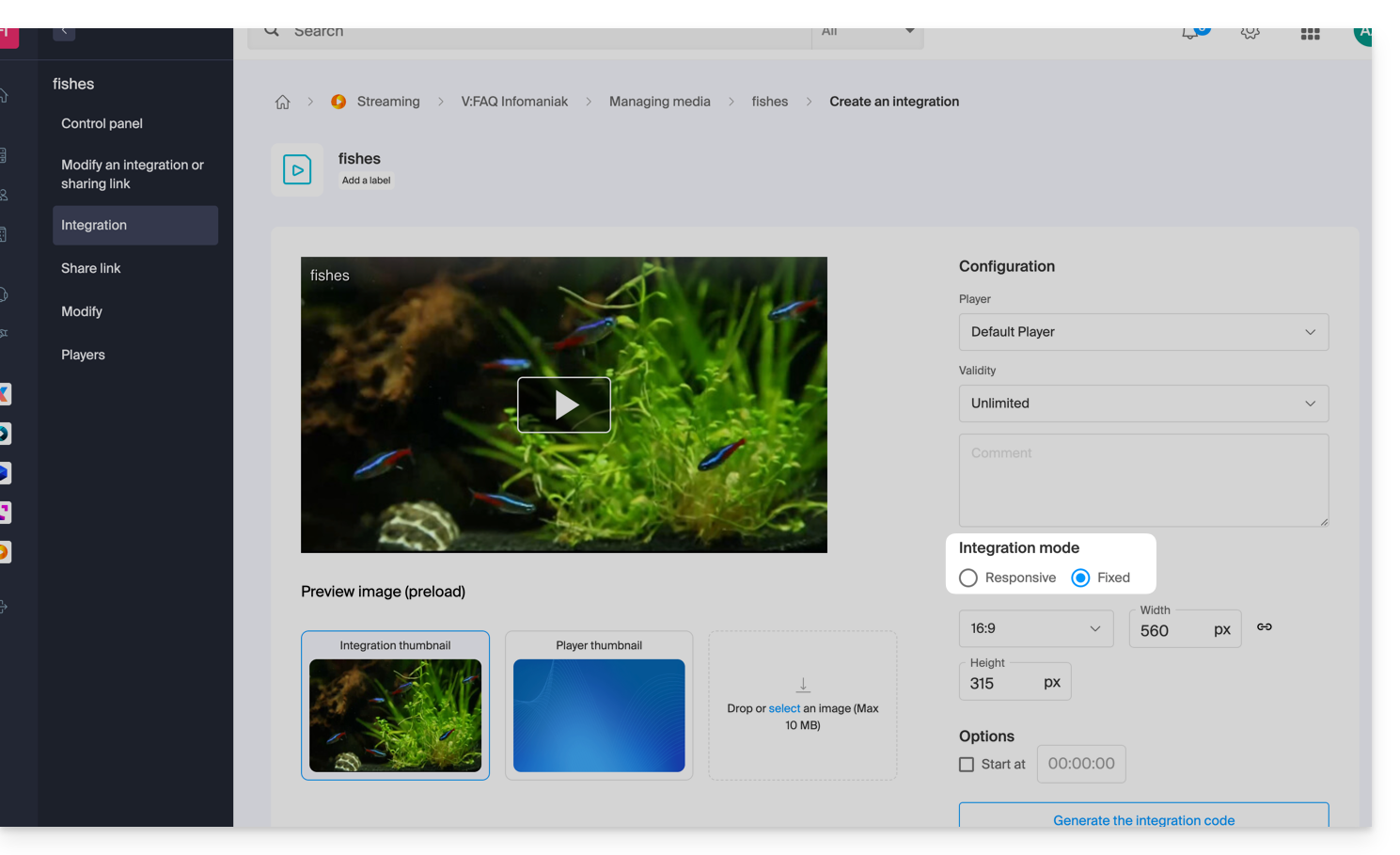Open the apps grid menu
Image resolution: width=1400 pixels, height=855 pixels.
click(1310, 34)
